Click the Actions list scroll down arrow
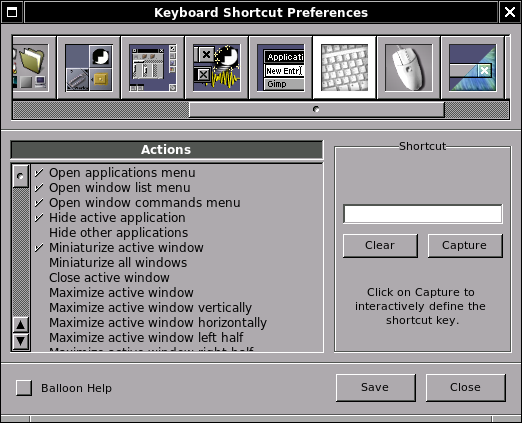The width and height of the screenshot is (522, 423). (x=21, y=341)
